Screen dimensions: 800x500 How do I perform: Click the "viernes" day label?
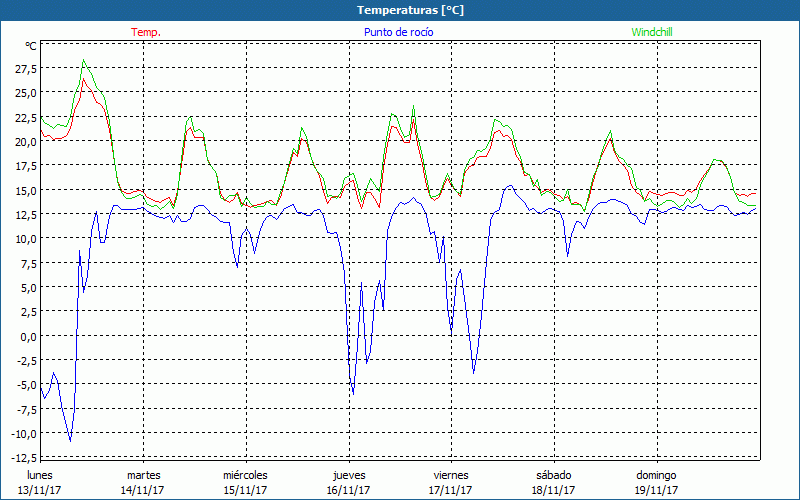click(451, 475)
